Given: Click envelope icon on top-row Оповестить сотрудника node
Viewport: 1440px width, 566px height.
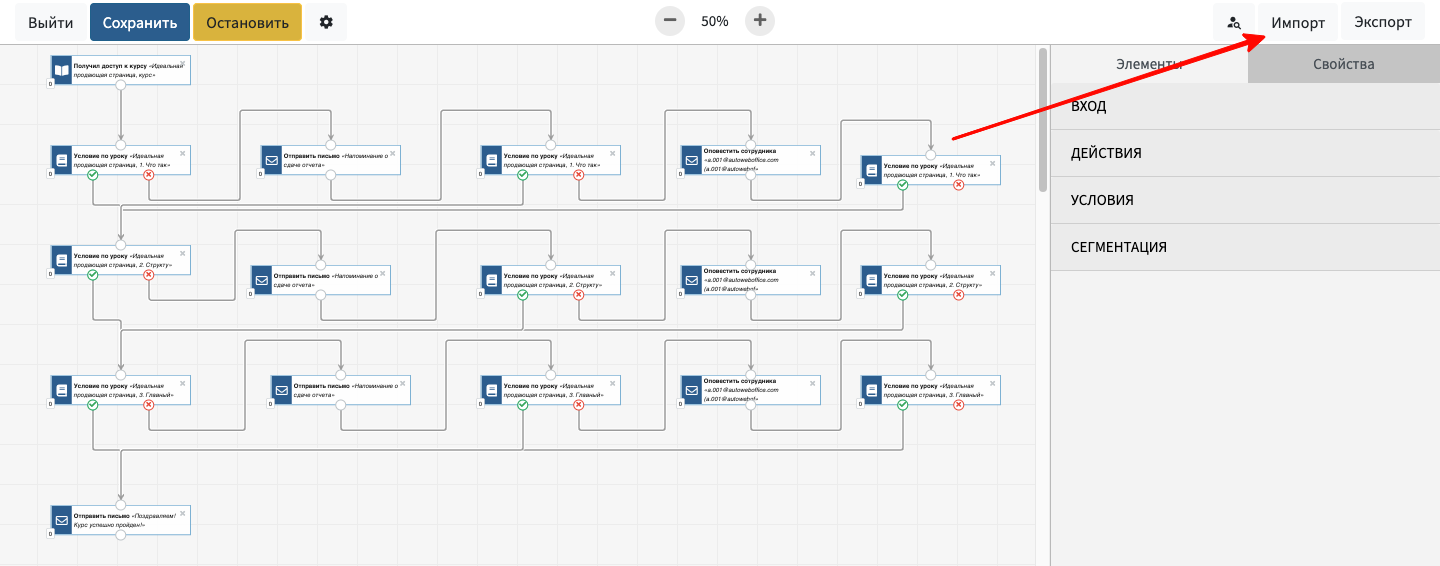Looking at the screenshot, I should pyautogui.click(x=691, y=160).
